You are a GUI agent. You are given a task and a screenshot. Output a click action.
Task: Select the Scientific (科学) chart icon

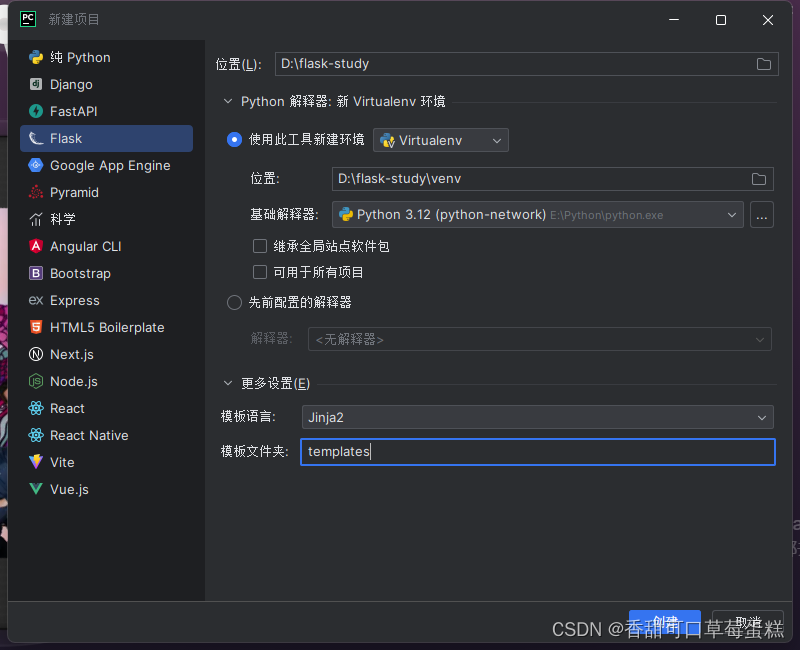(36, 219)
